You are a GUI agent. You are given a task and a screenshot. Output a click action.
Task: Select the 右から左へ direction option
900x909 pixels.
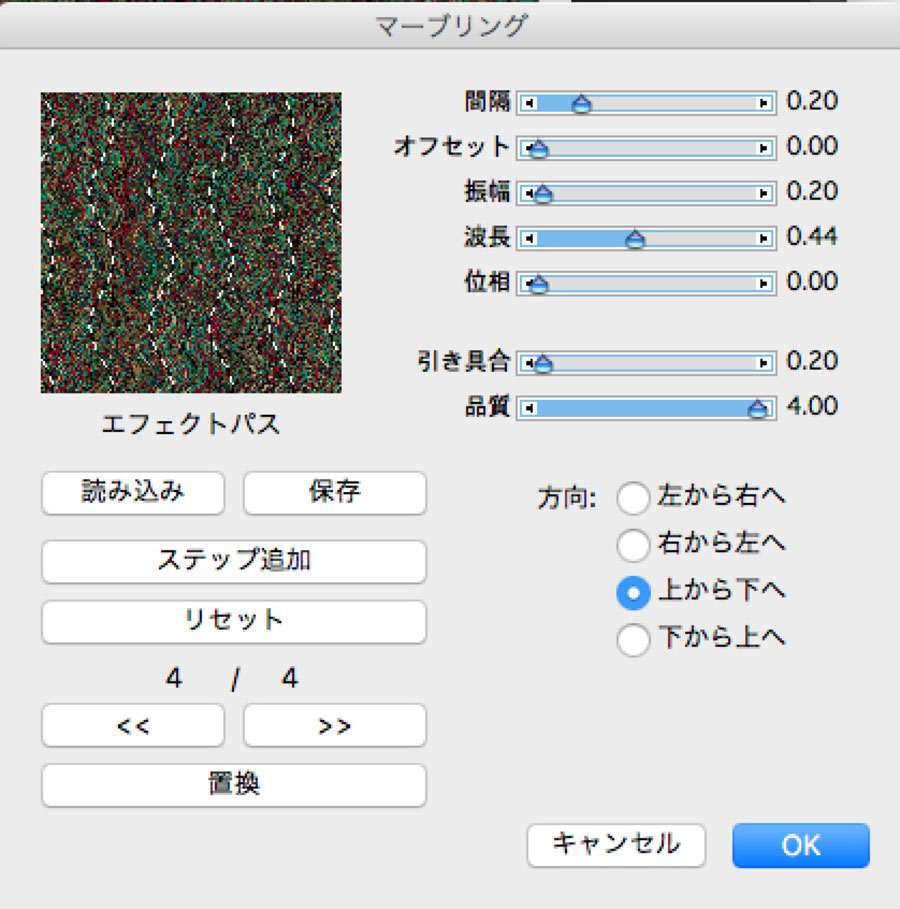(633, 545)
